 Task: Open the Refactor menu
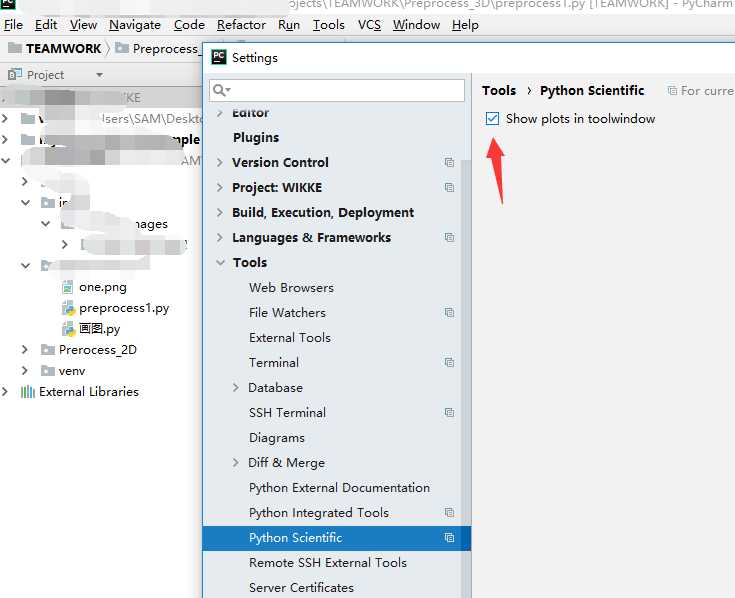(x=241, y=25)
